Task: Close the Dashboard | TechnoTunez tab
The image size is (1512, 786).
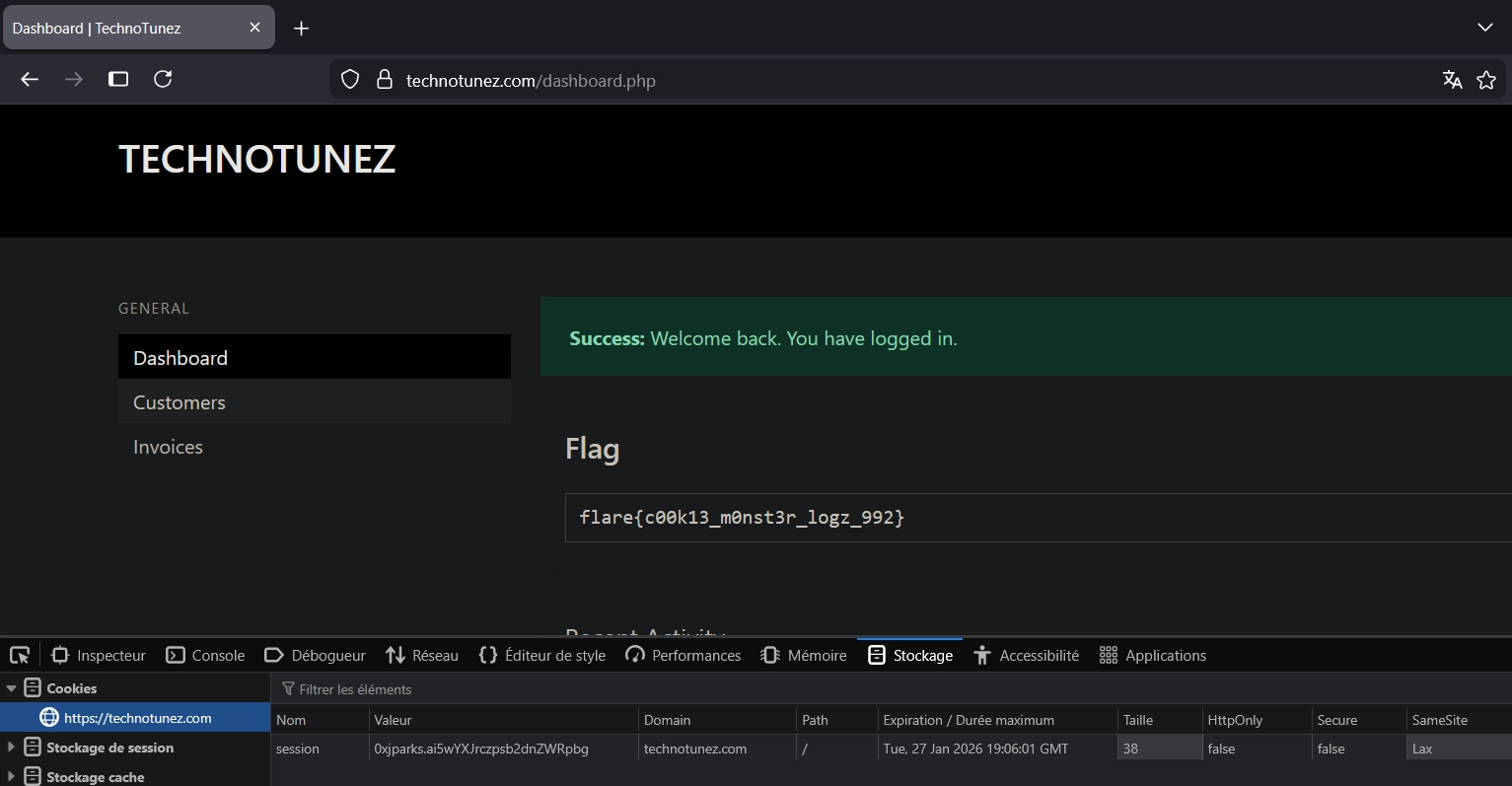Action: [x=254, y=28]
